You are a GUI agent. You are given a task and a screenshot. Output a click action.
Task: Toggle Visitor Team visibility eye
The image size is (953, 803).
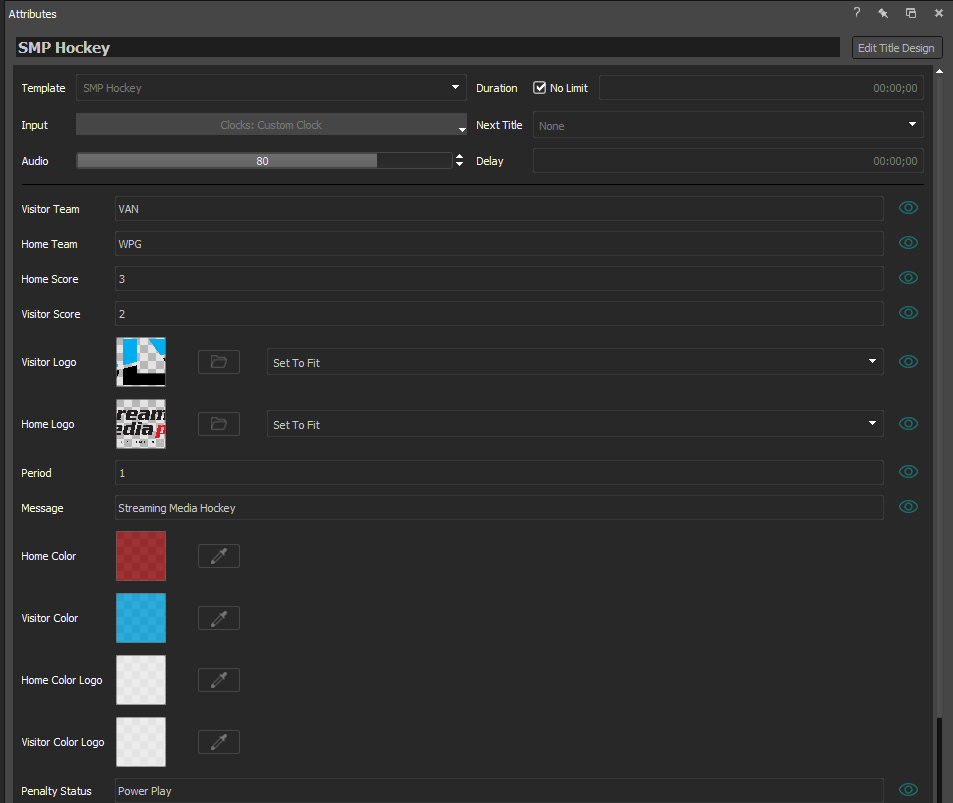pyautogui.click(x=908, y=208)
